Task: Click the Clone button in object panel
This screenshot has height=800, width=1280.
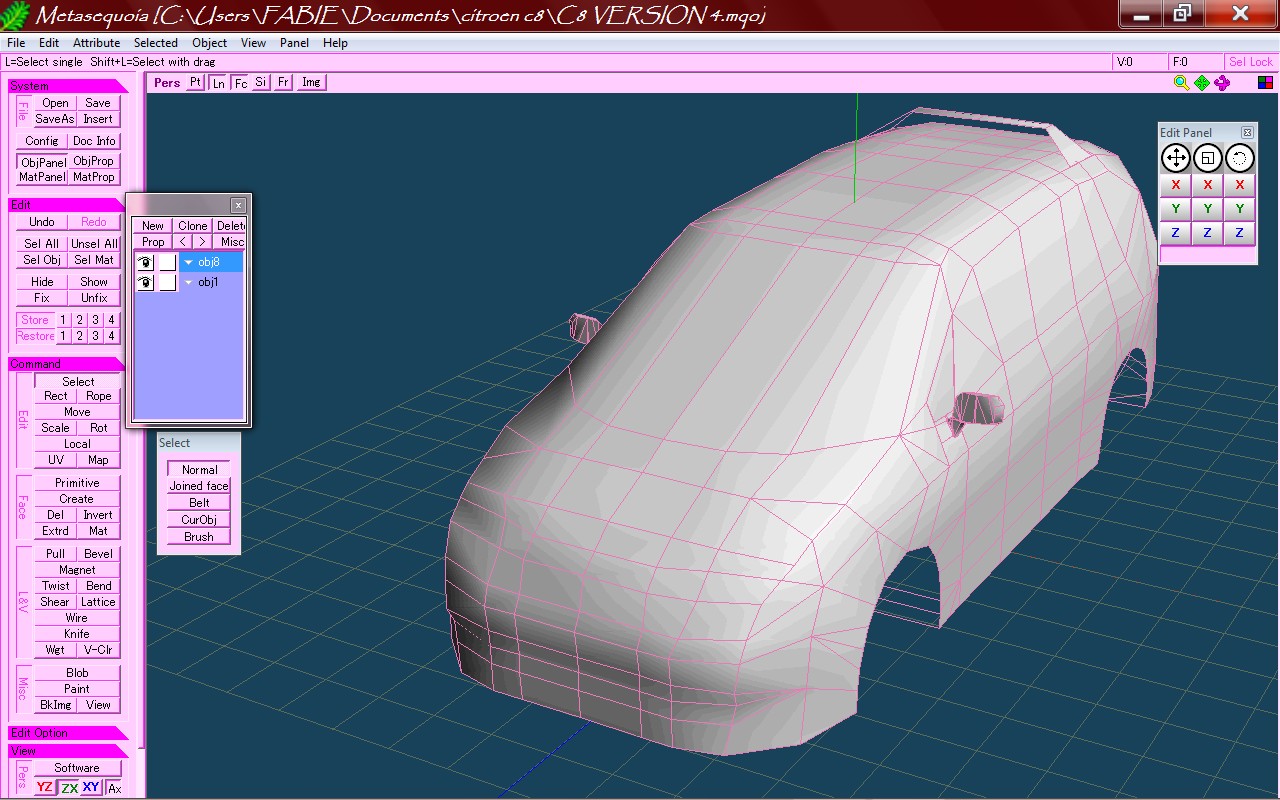Action: click(x=192, y=226)
